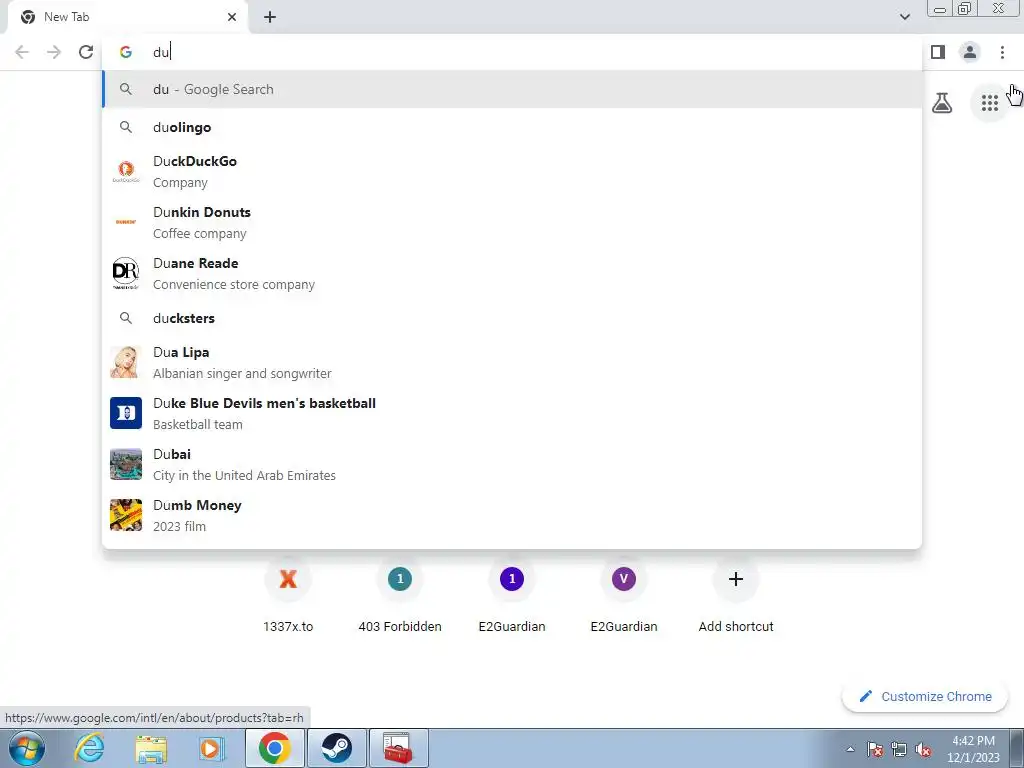Open the network tray icon
The height and width of the screenshot is (768, 1024).
pos(899,749)
